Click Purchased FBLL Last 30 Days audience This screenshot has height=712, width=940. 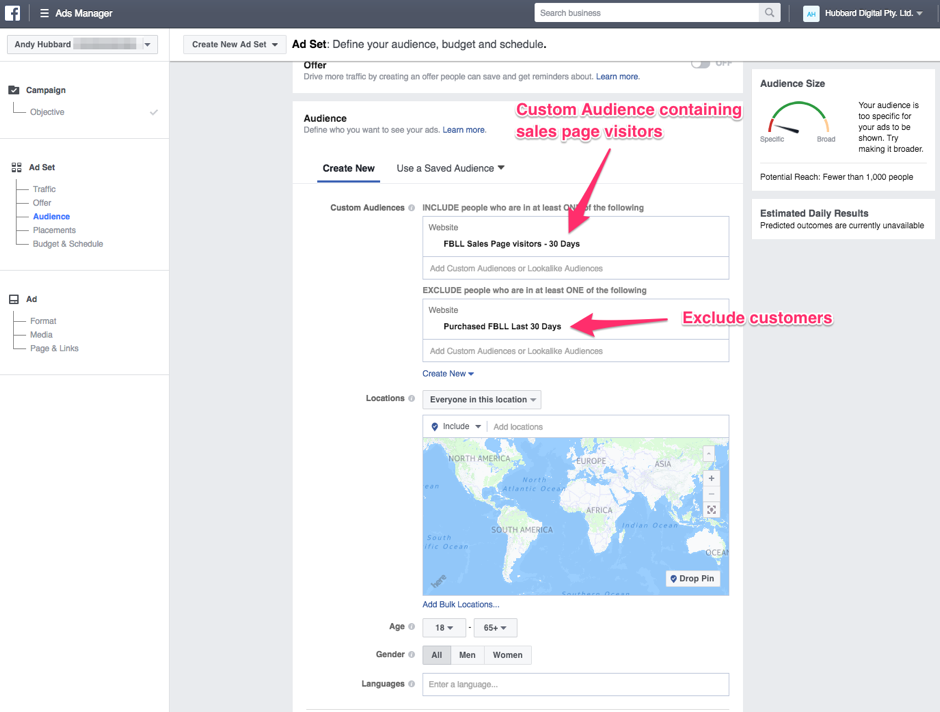(x=502, y=327)
